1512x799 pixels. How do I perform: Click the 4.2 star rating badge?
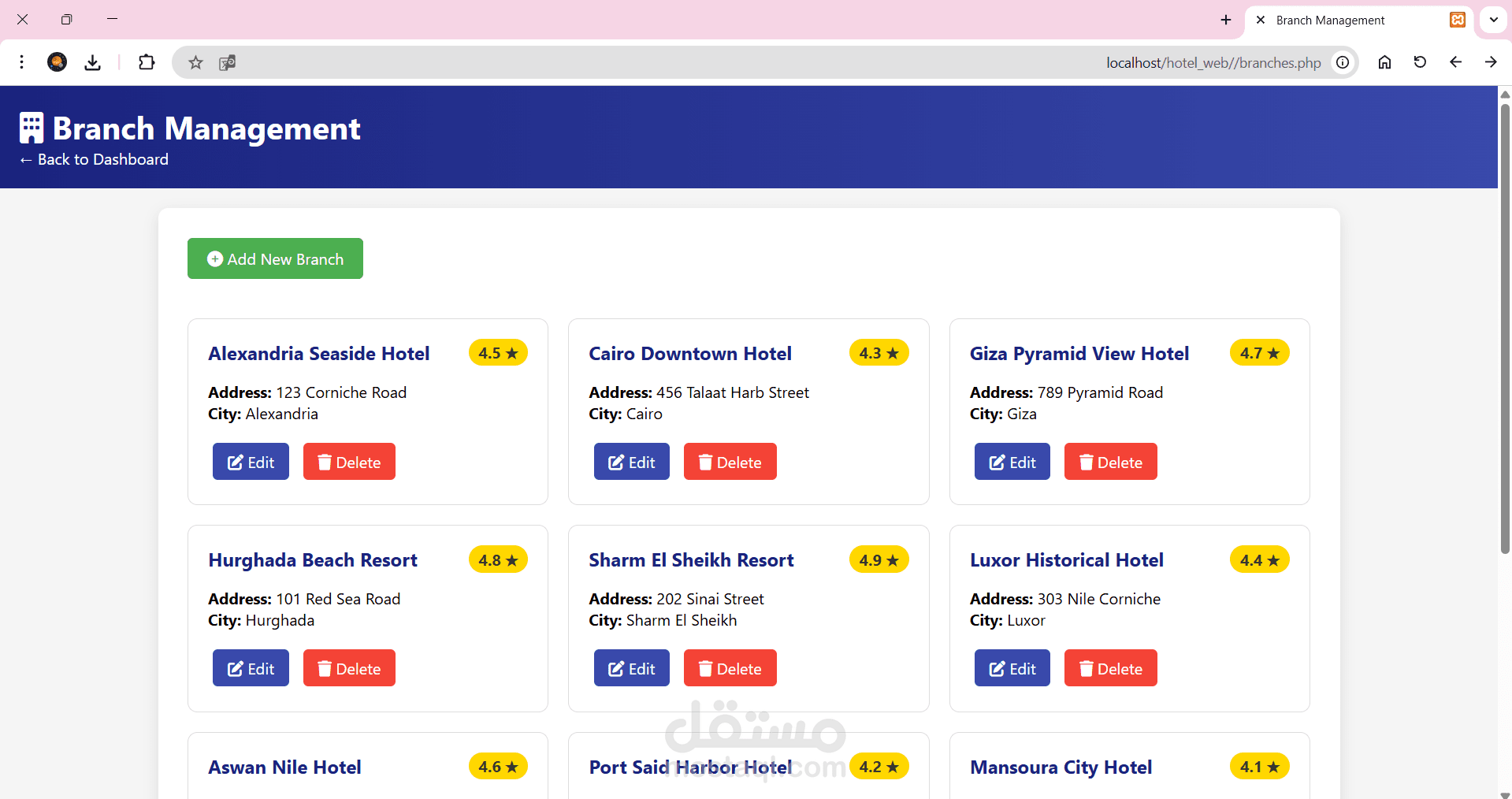pos(879,767)
